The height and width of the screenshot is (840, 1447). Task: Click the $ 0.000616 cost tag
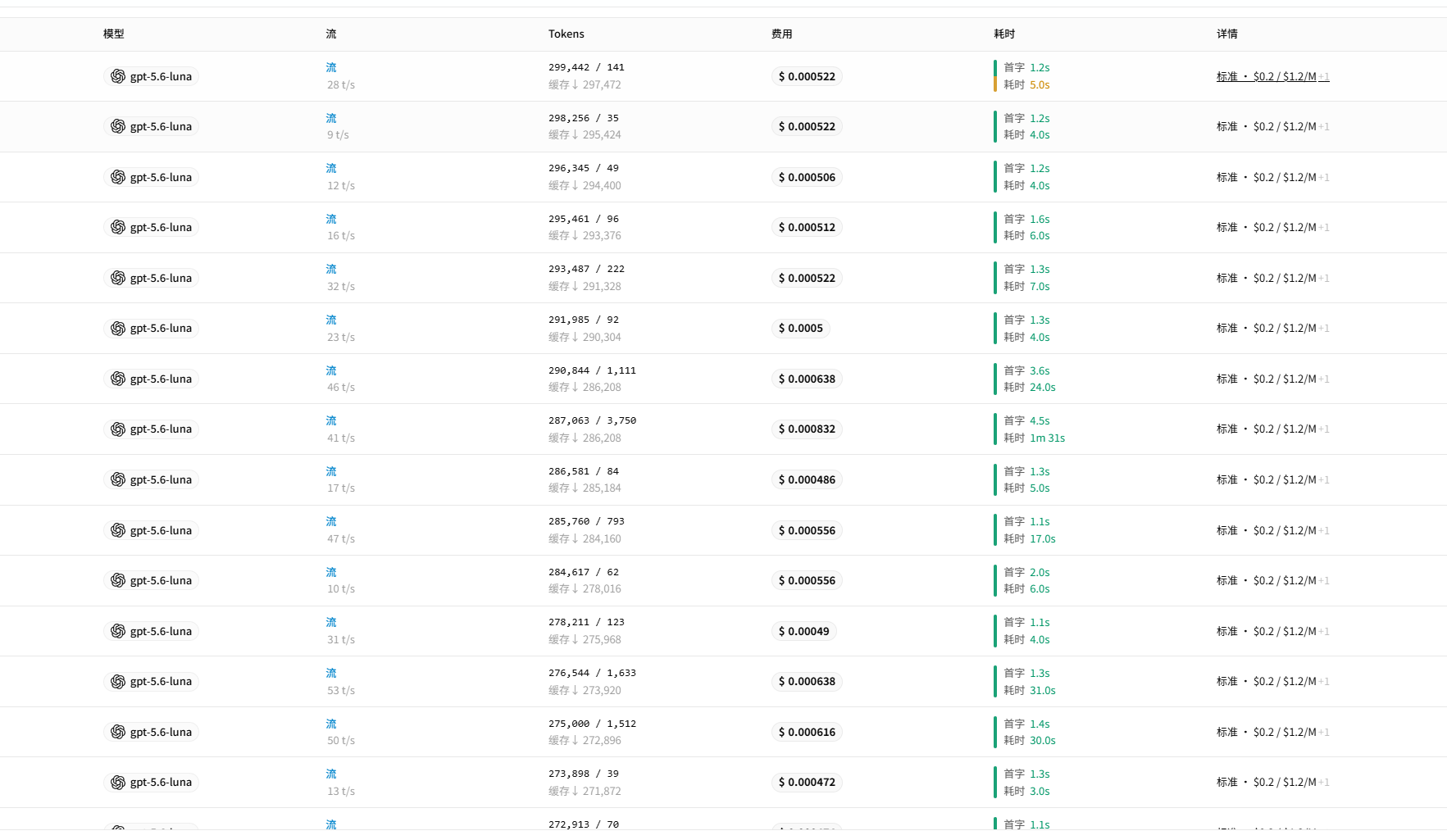click(807, 732)
